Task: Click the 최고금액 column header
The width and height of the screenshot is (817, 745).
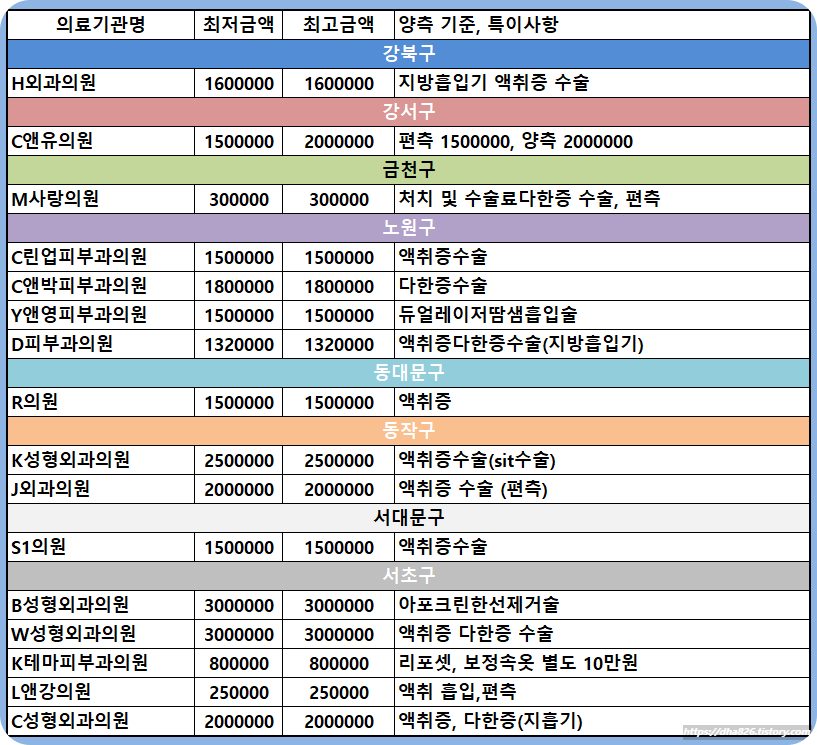Action: click(x=339, y=24)
